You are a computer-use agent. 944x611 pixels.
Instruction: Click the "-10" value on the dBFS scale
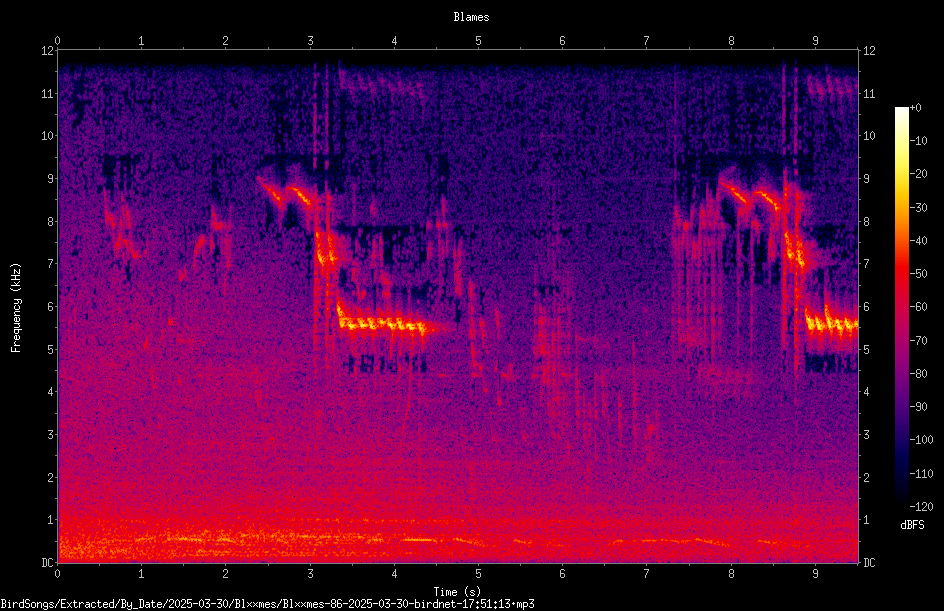918,141
